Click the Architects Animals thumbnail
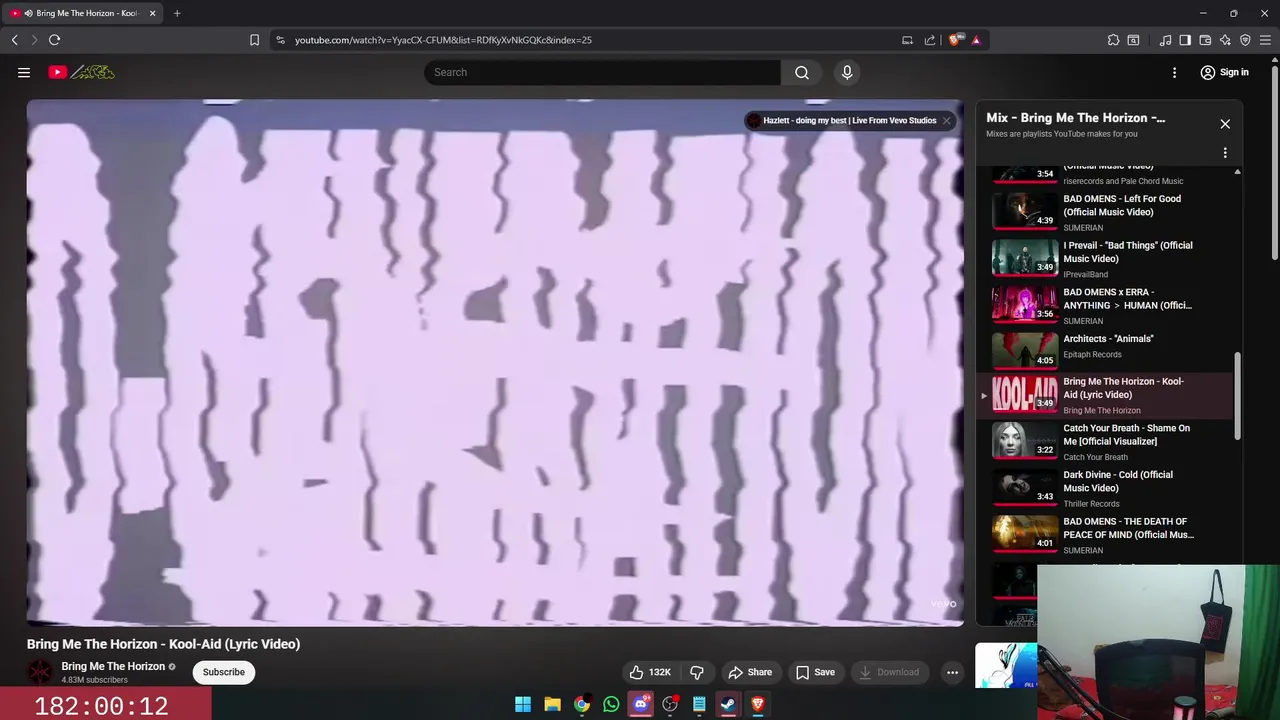 pos(1024,350)
